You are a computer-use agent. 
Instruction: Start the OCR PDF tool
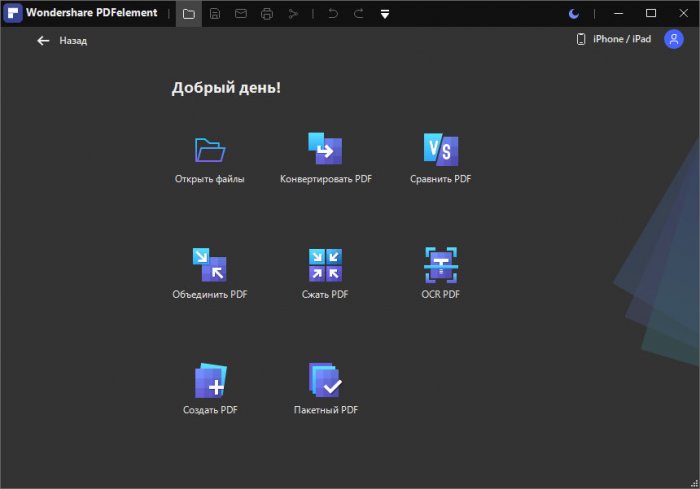(x=440, y=265)
